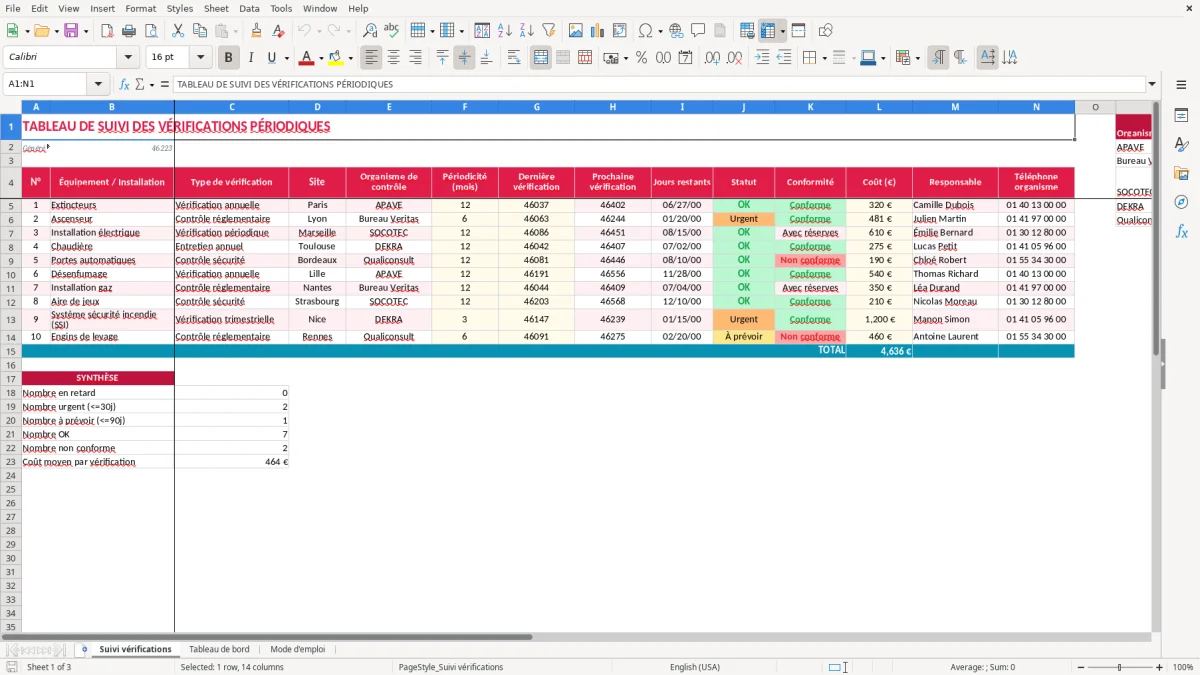This screenshot has width=1200, height=675.
Task: Open the sidebar Gallery panel
Action: [x=1181, y=173]
